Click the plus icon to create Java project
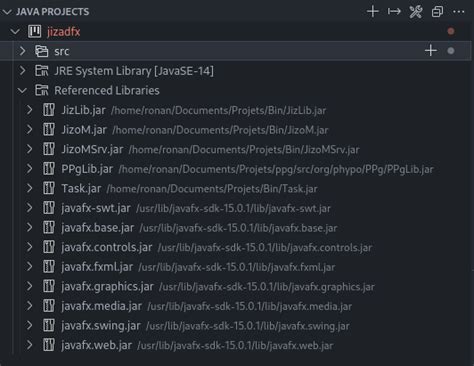This screenshot has width=474, height=366. pos(373,12)
